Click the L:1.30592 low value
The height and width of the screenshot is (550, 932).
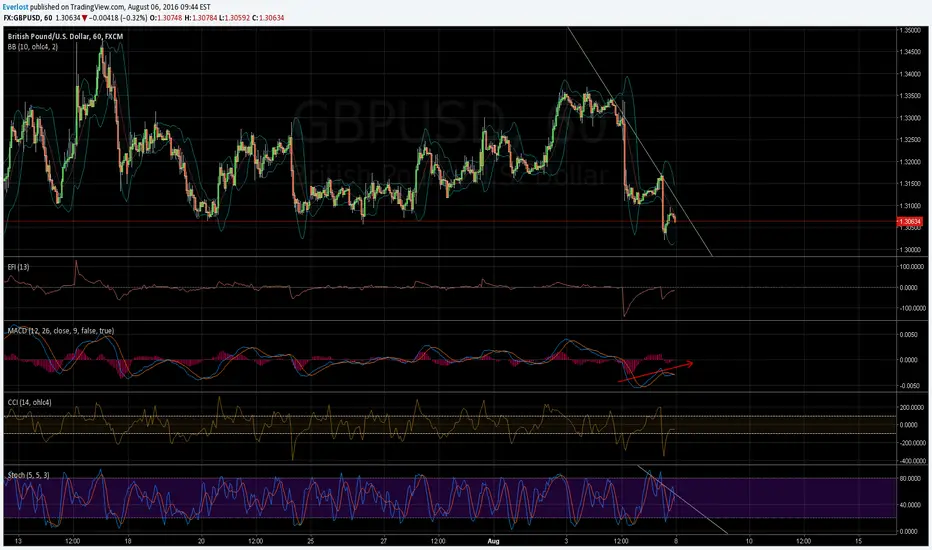pyautogui.click(x=235, y=18)
